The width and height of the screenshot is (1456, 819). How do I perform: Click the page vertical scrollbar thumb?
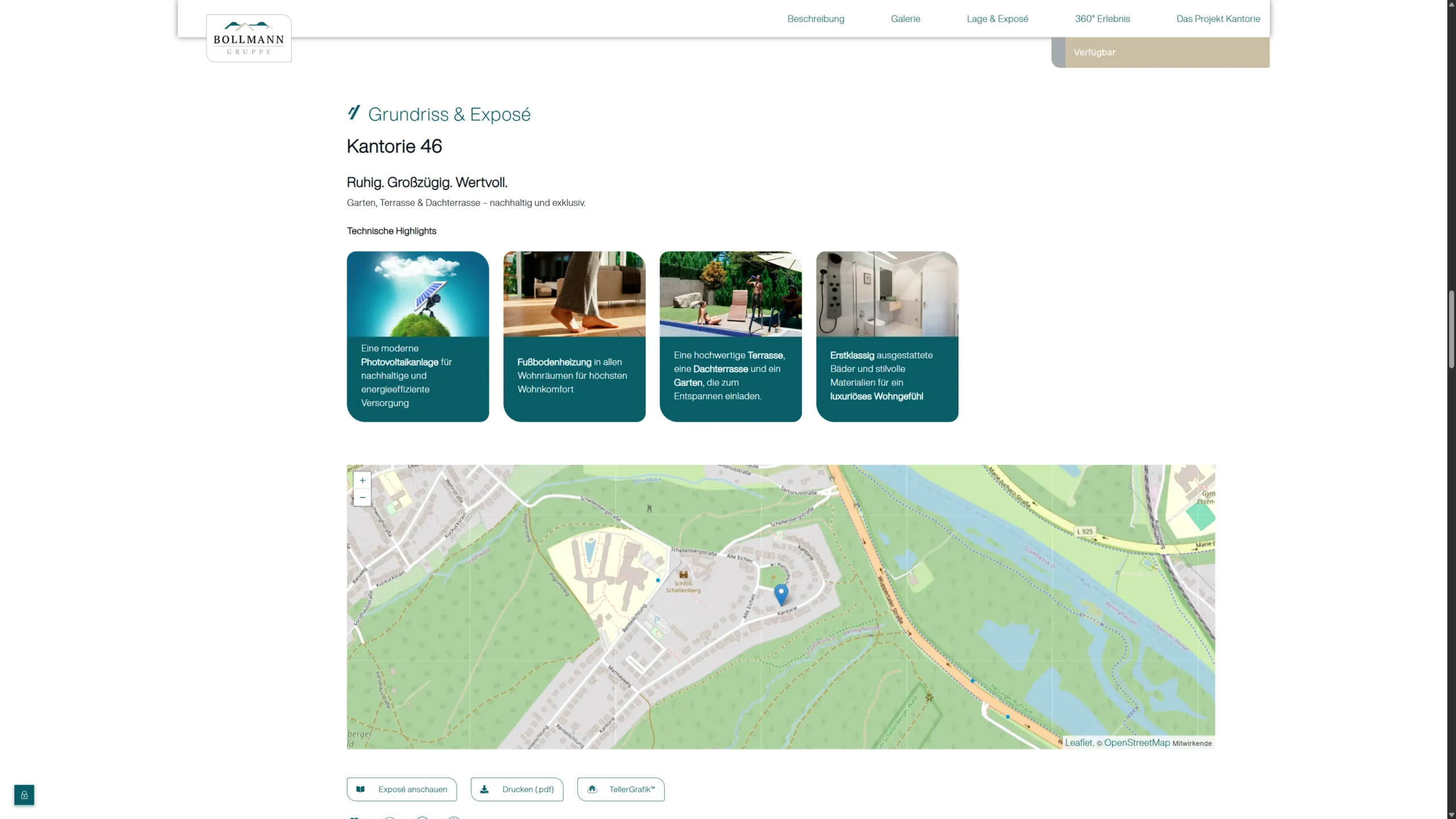(x=1451, y=330)
